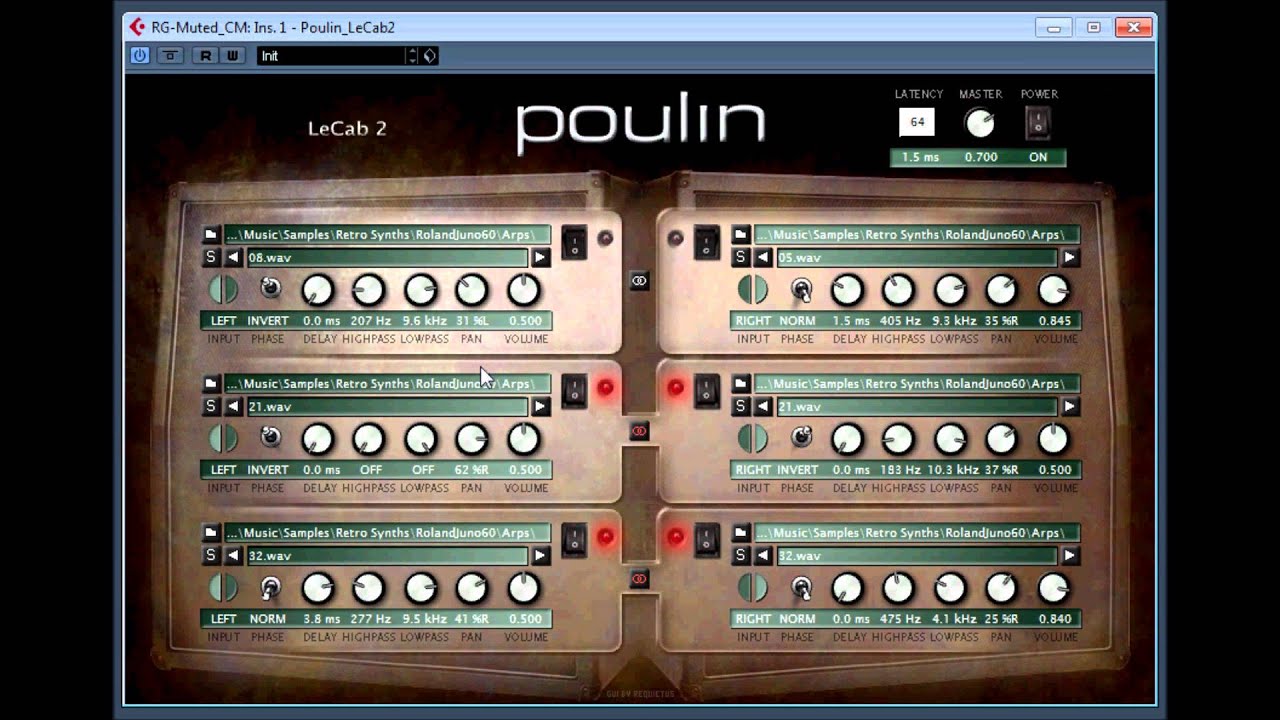Load next file in RIGHT 32.wav slot
Viewport: 1280px width, 720px height.
1070,556
